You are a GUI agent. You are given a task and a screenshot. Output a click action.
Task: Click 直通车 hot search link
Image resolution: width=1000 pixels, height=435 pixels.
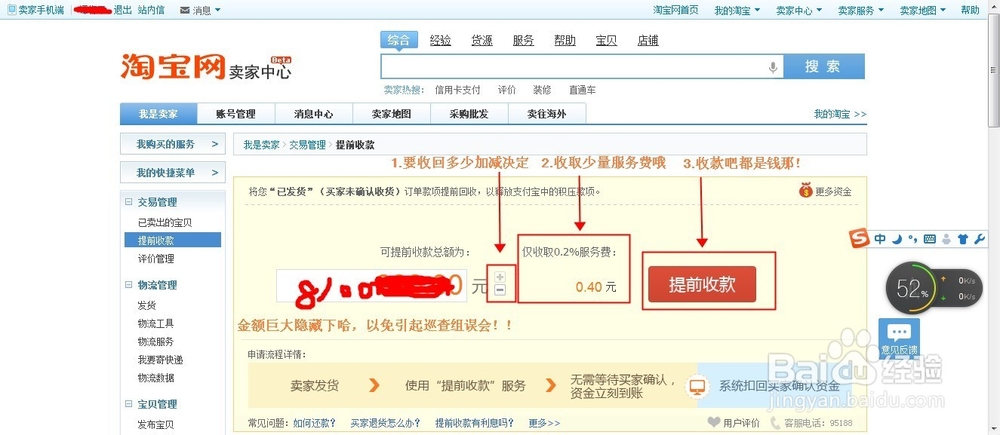pos(583,90)
